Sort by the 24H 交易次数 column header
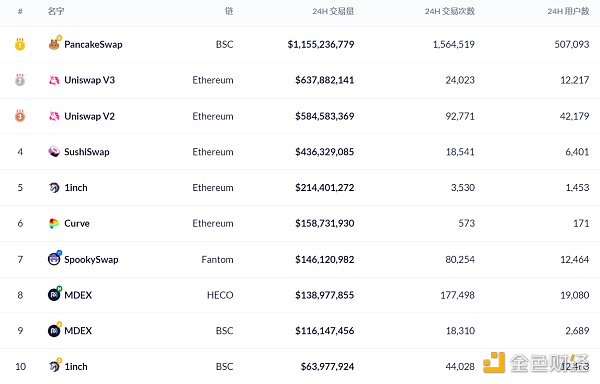This screenshot has height=384, width=600. point(450,11)
